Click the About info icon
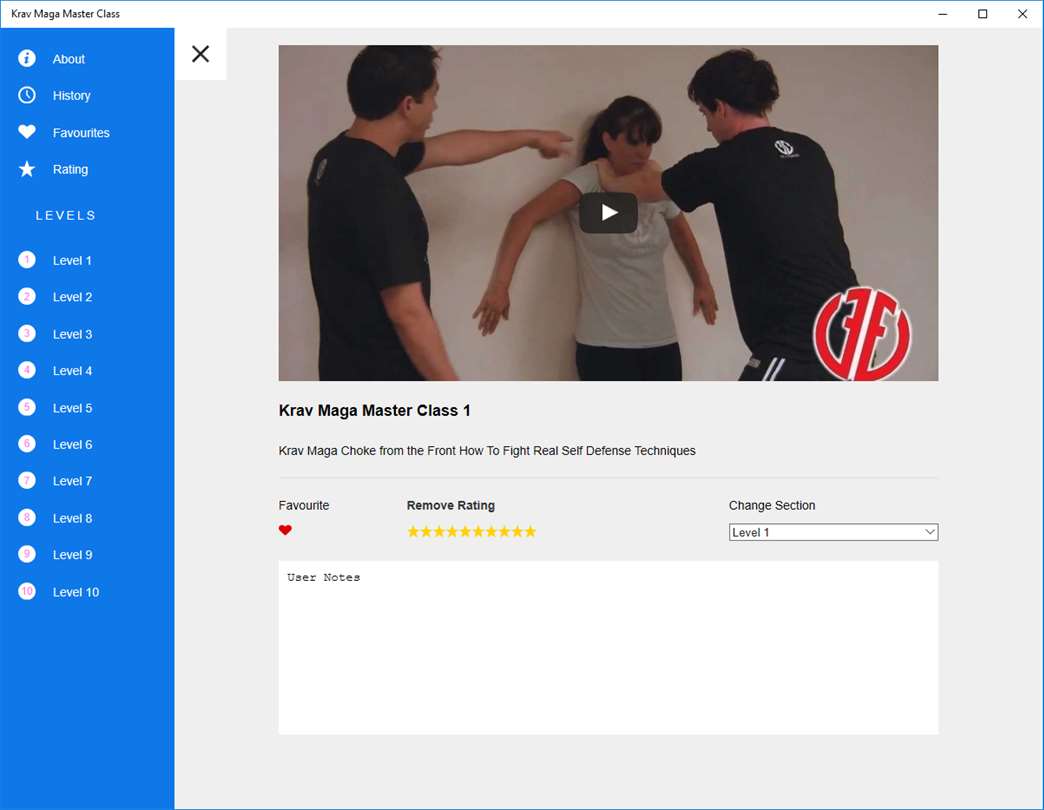The height and width of the screenshot is (810, 1044). pyautogui.click(x=27, y=59)
